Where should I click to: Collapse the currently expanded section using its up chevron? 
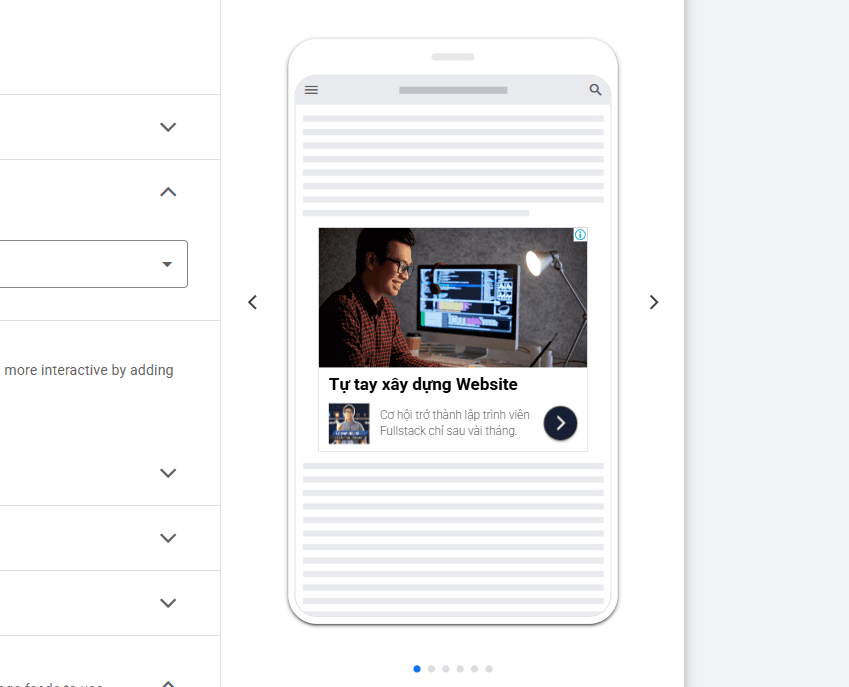[167, 191]
